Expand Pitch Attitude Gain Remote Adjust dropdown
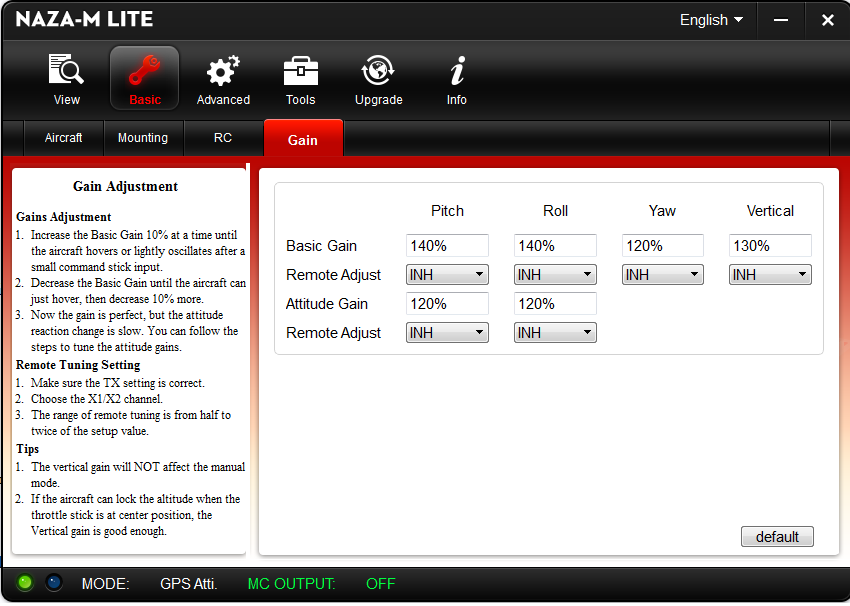This screenshot has height=606, width=850. (447, 333)
